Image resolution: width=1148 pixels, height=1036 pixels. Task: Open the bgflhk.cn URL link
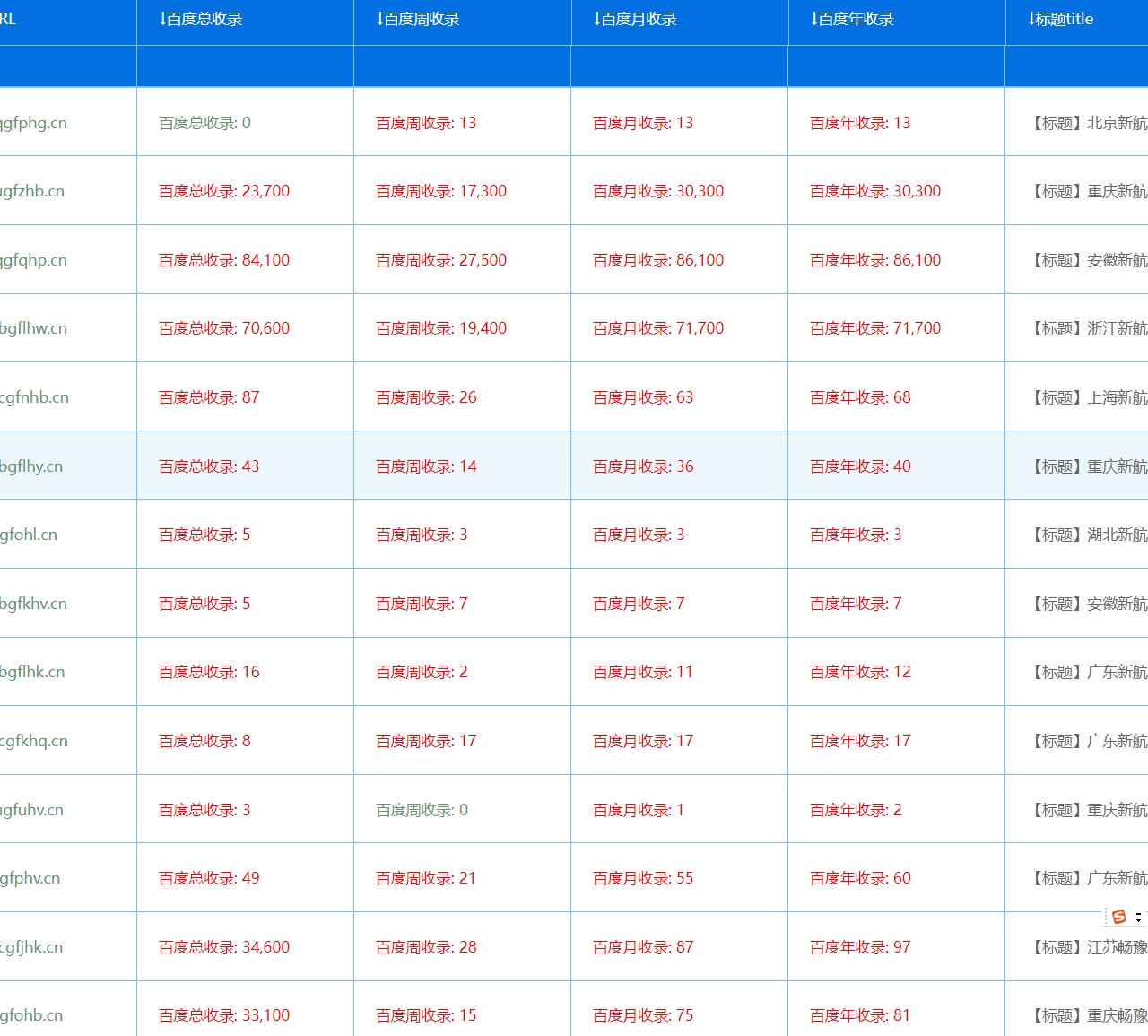pos(32,672)
